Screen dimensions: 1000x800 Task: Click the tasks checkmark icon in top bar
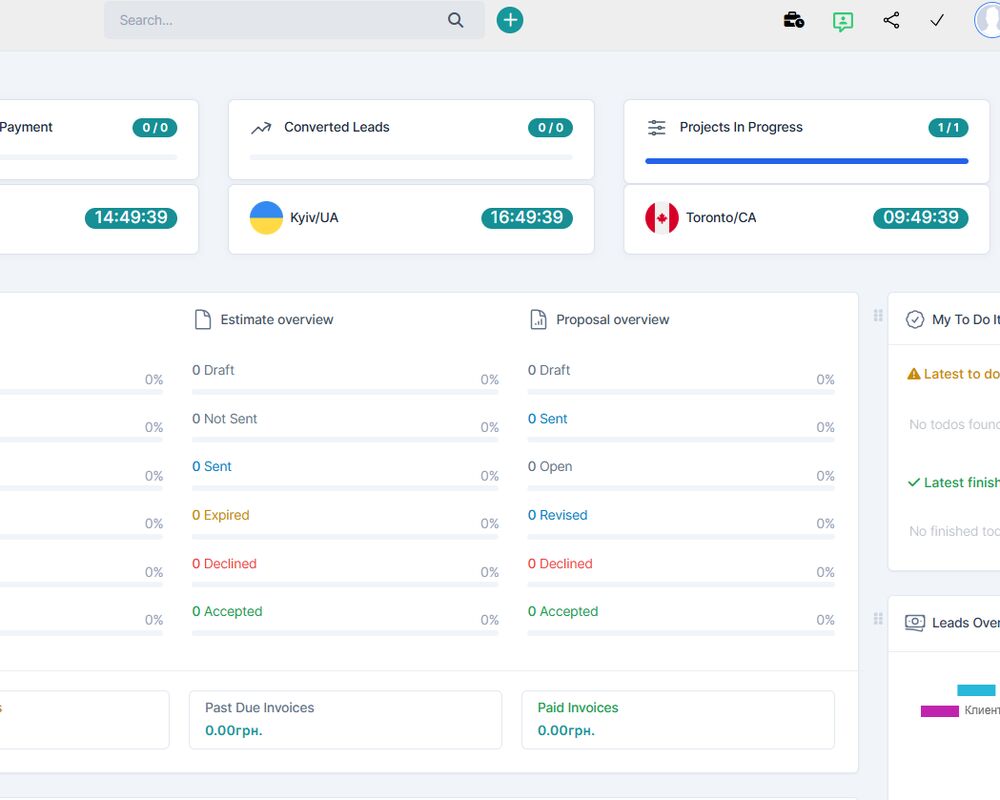click(936, 19)
